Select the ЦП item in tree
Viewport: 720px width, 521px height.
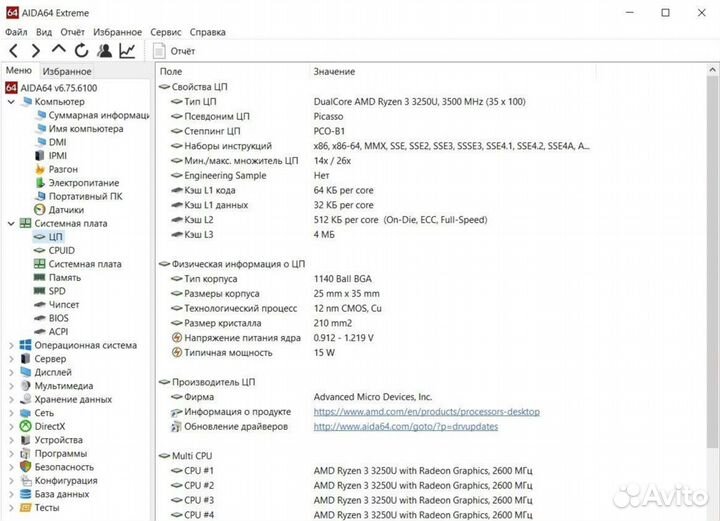click(x=48, y=237)
